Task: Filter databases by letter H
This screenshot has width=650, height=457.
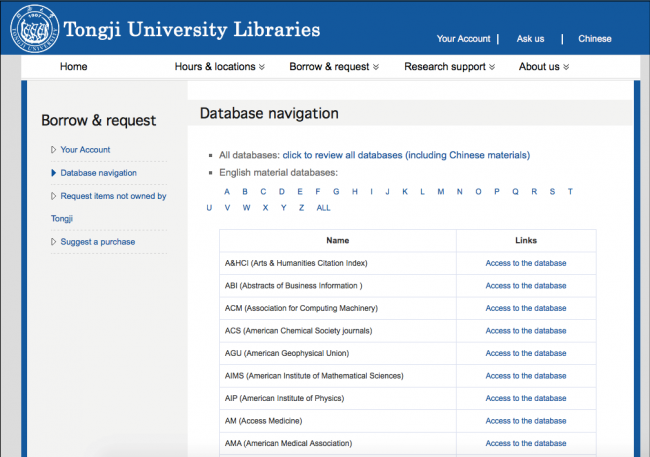Action: tap(355, 192)
